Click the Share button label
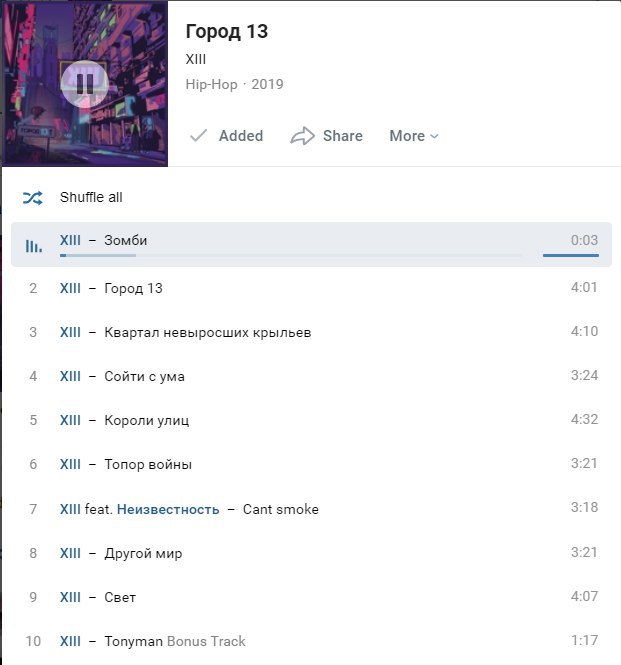The width and height of the screenshot is (621, 665). point(343,136)
